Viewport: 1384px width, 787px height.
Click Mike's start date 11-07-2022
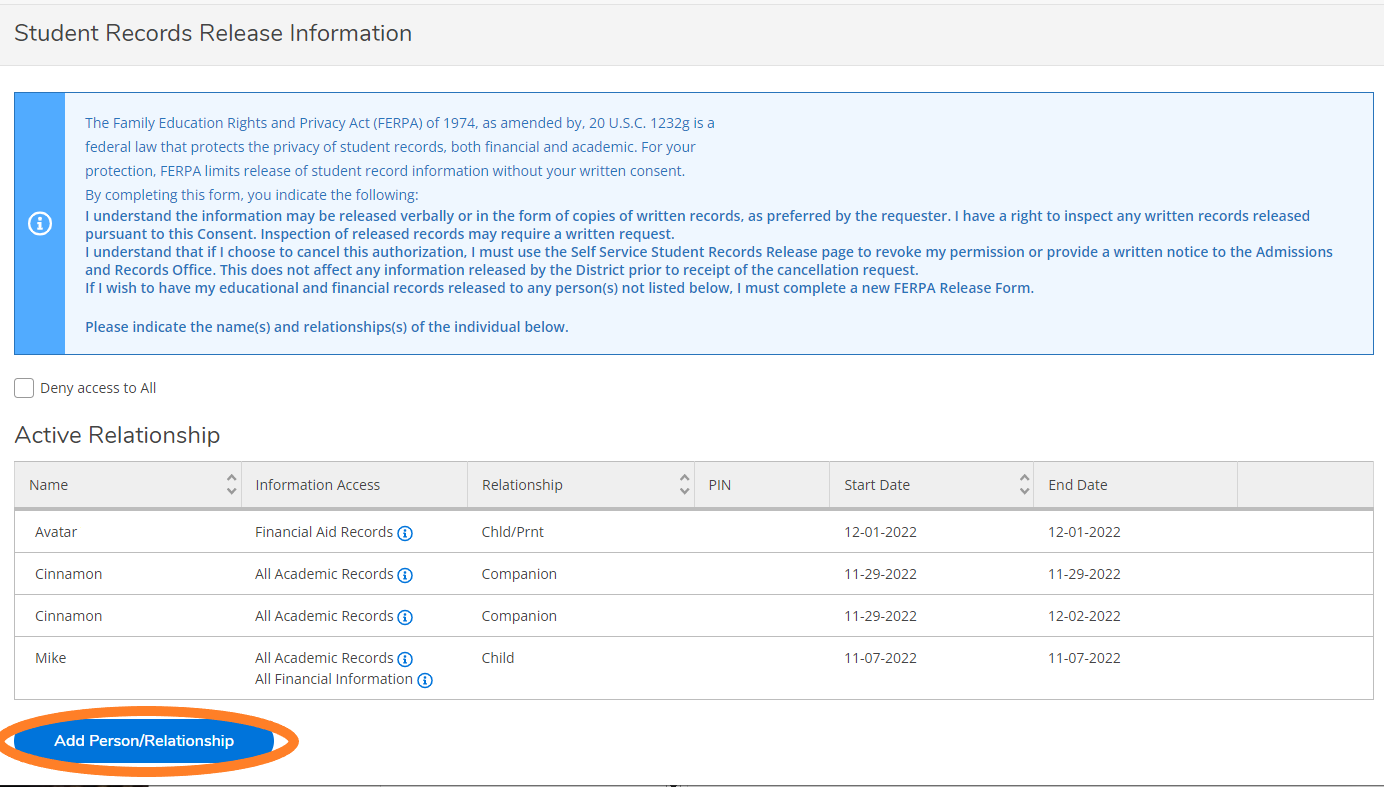click(x=880, y=658)
